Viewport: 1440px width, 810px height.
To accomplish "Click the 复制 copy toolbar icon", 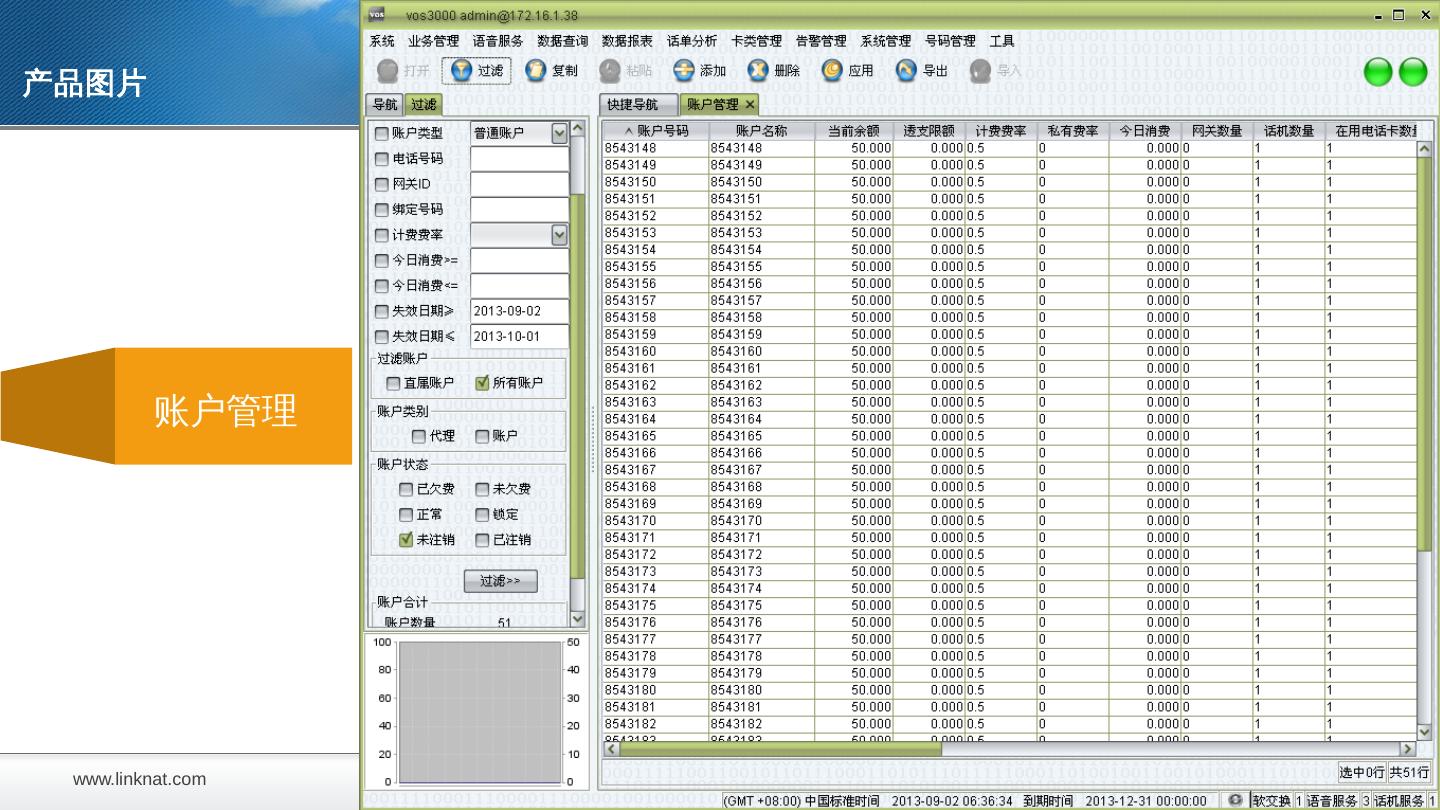I will (536, 71).
